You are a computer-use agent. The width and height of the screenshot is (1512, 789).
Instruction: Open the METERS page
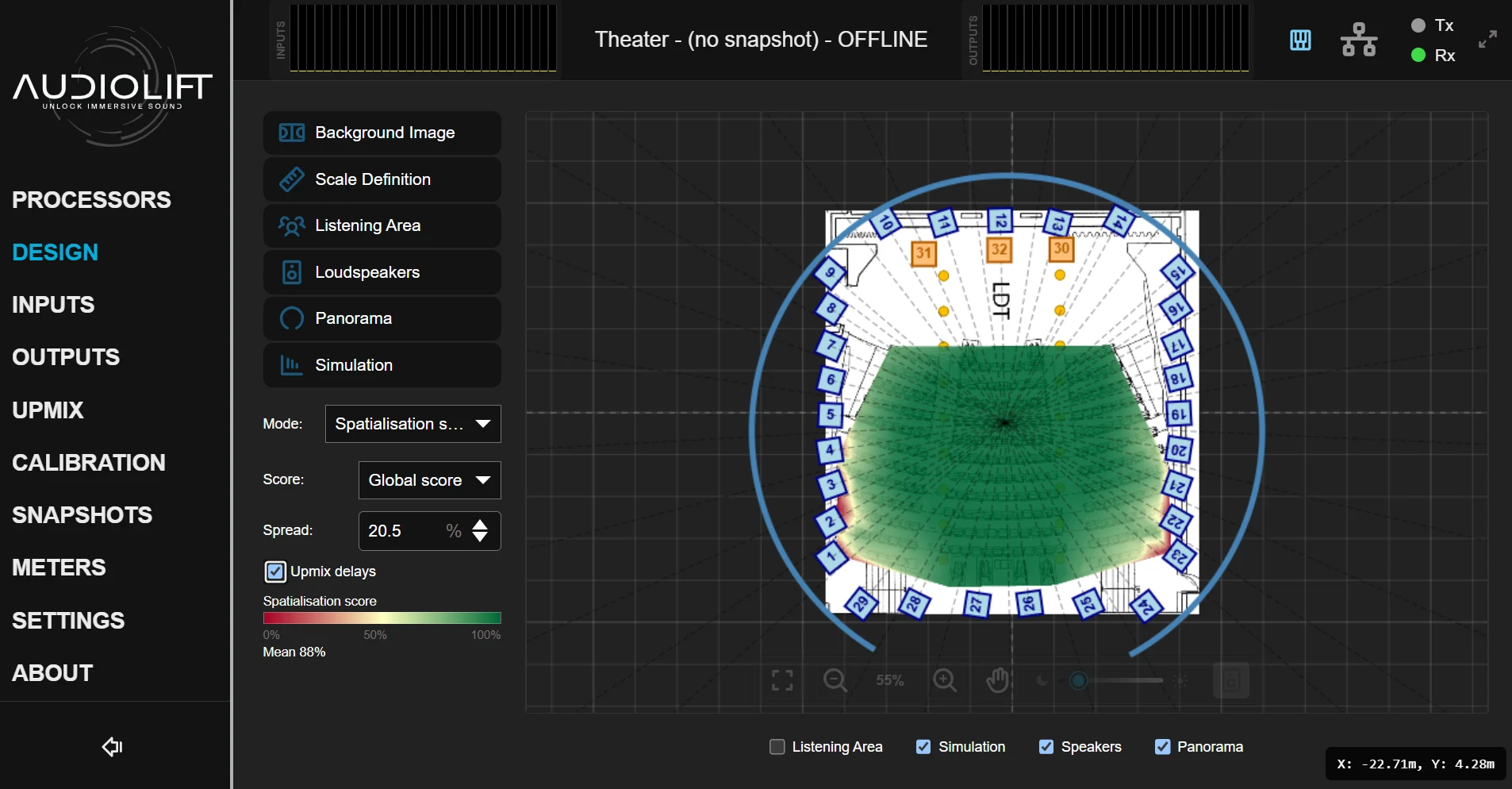click(59, 568)
